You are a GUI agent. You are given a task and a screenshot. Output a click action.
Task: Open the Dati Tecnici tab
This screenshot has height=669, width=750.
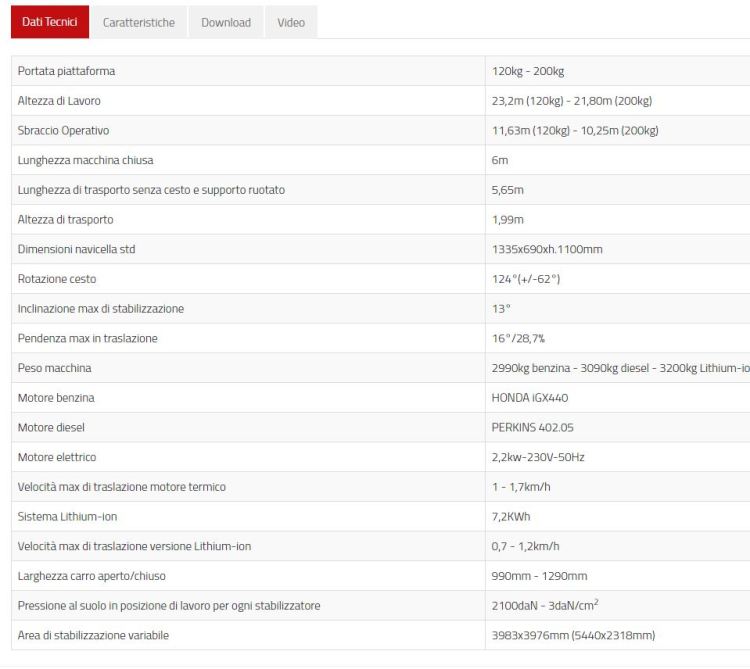coord(49,22)
